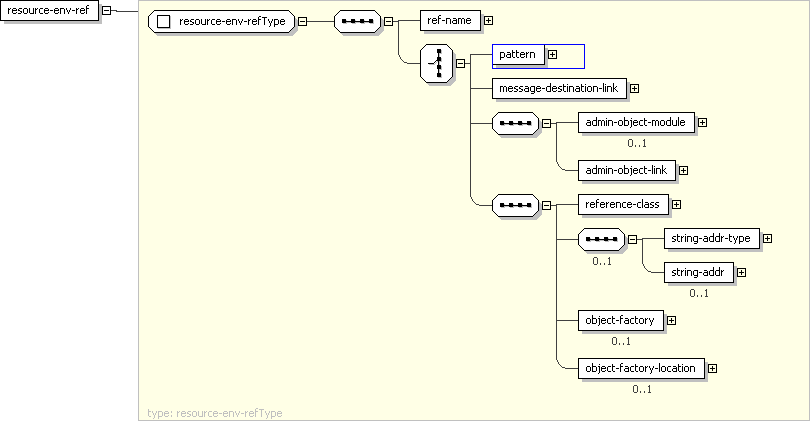Select the reference-class element box
Screen dimensions: 811x422
click(621, 204)
